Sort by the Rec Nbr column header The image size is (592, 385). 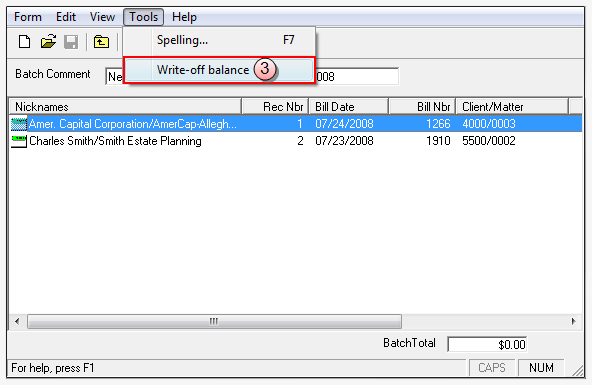(x=275, y=107)
